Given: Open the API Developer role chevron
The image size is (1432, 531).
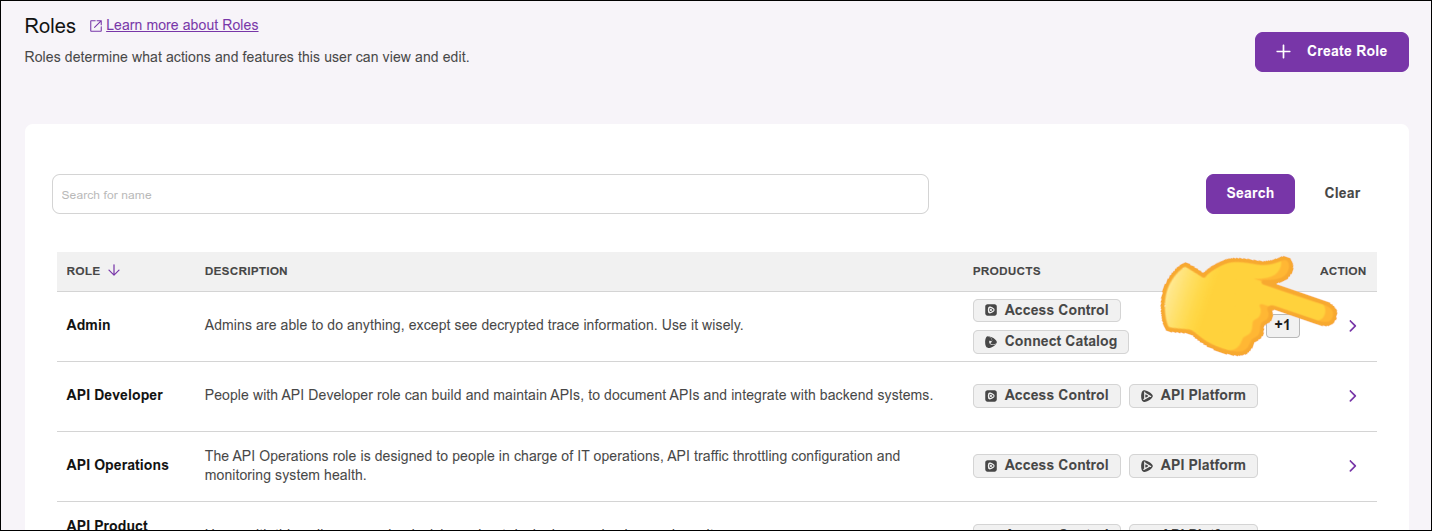Looking at the screenshot, I should (x=1353, y=396).
